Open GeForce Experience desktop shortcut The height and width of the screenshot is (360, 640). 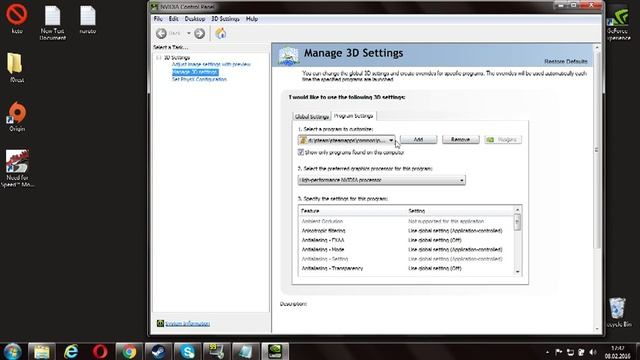pyautogui.click(x=619, y=23)
